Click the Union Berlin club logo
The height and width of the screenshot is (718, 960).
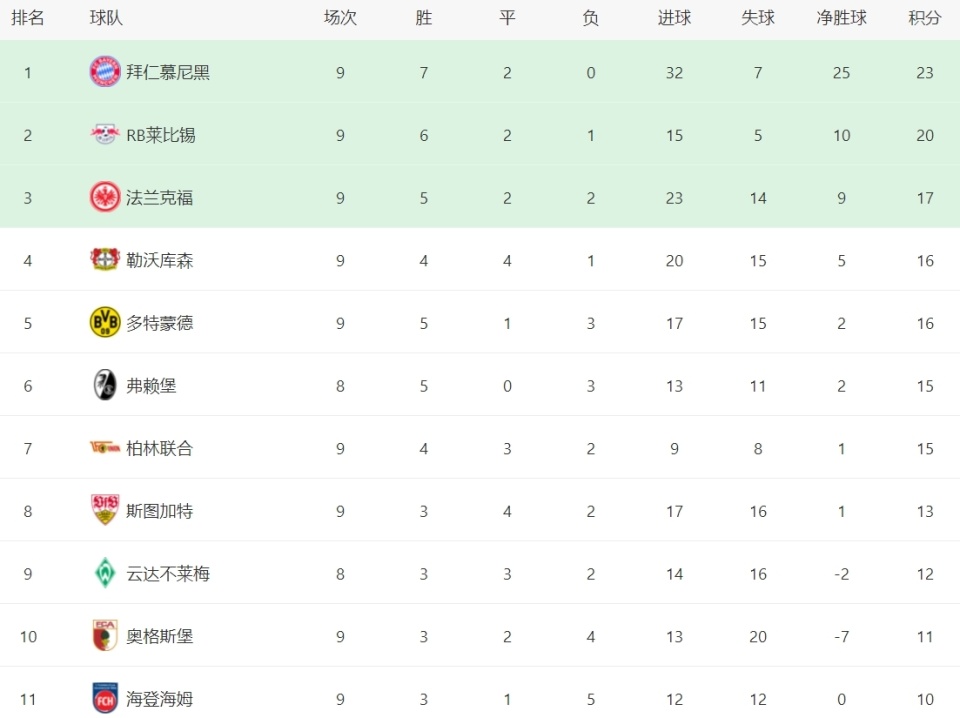105,447
